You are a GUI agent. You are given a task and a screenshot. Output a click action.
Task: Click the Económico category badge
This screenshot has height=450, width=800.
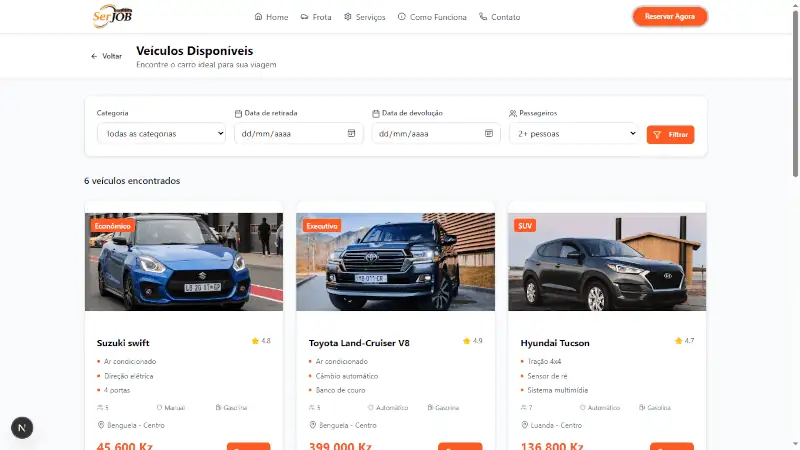pos(113,226)
